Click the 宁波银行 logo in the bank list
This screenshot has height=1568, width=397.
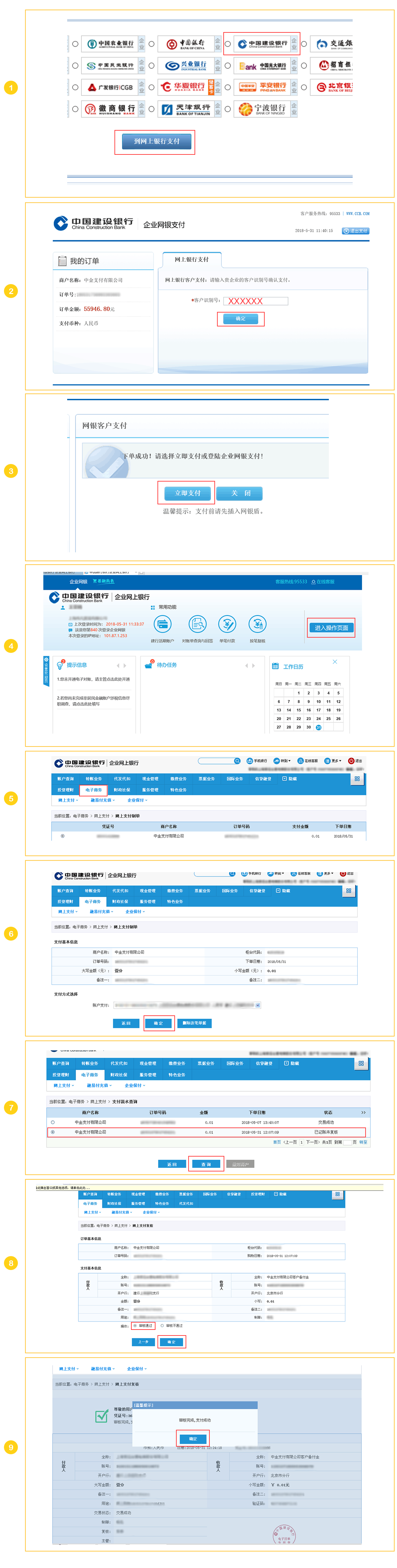[x=262, y=109]
